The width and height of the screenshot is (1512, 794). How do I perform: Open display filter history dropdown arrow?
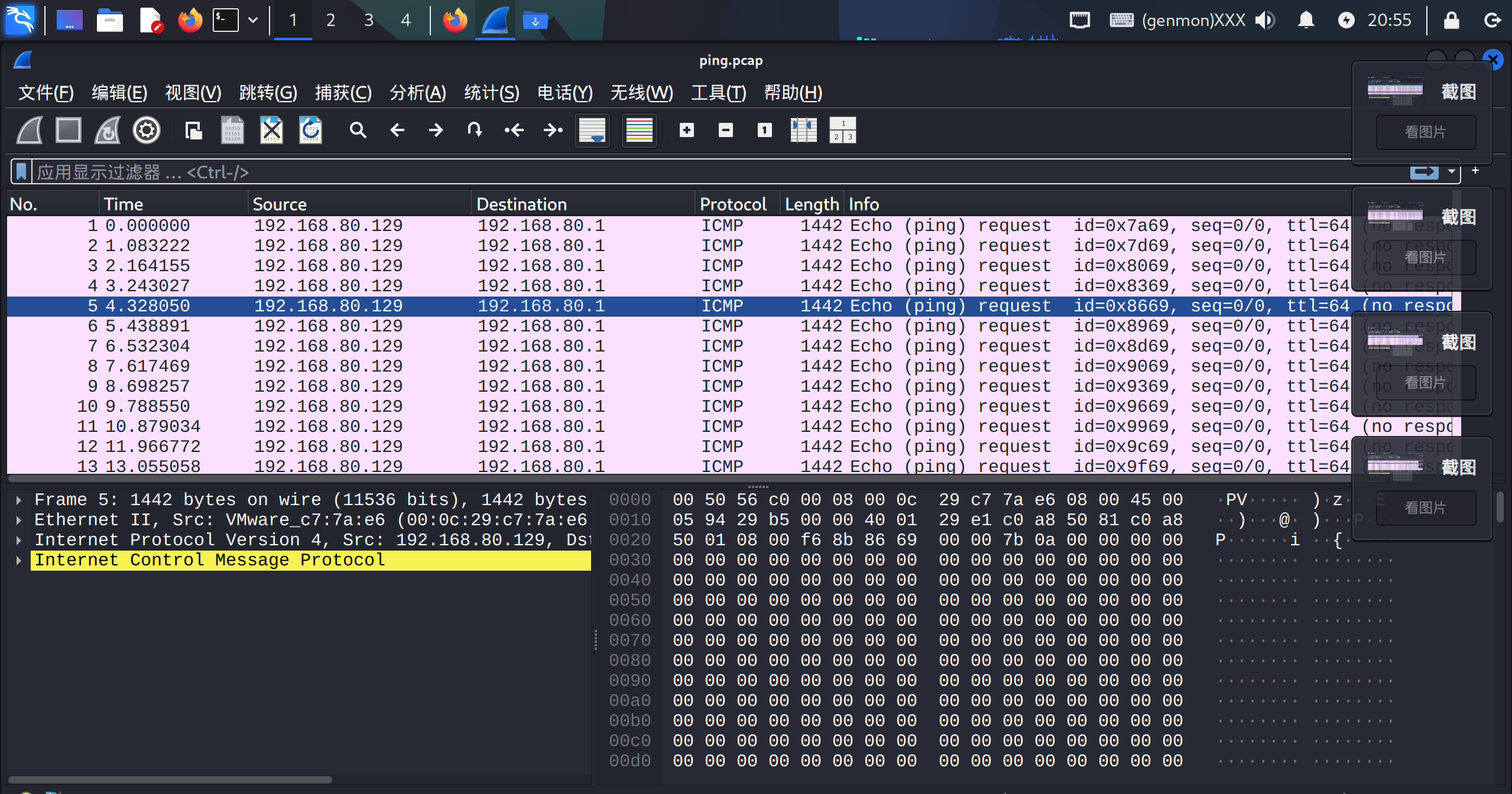[x=1451, y=172]
